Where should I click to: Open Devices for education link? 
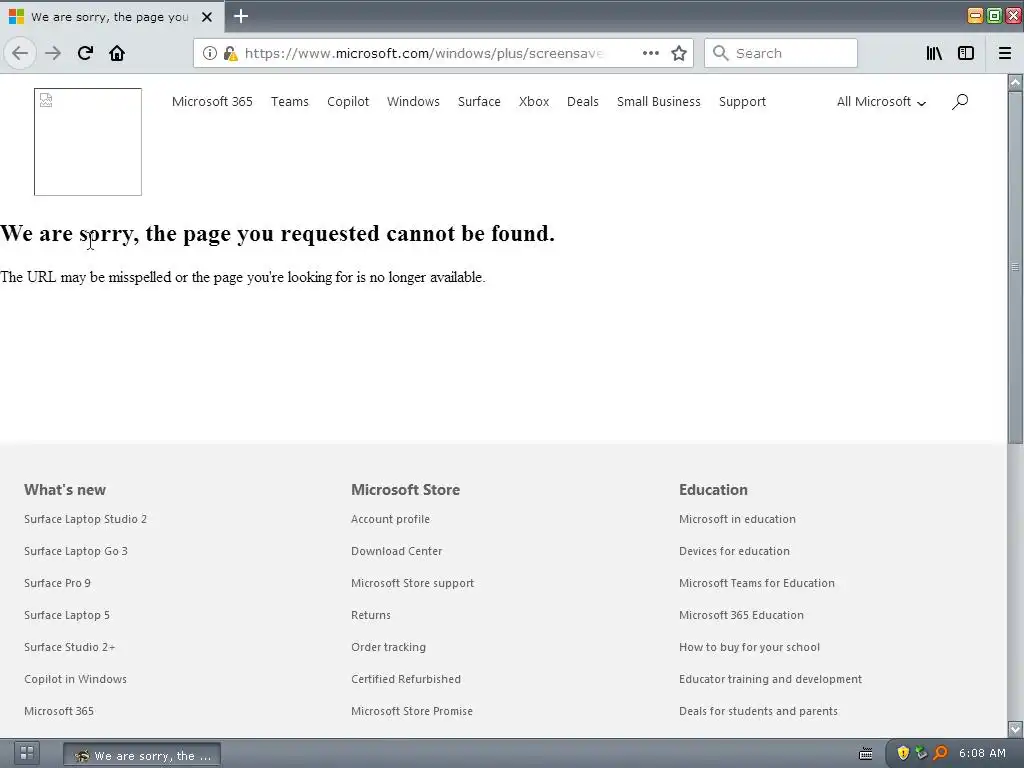(734, 551)
